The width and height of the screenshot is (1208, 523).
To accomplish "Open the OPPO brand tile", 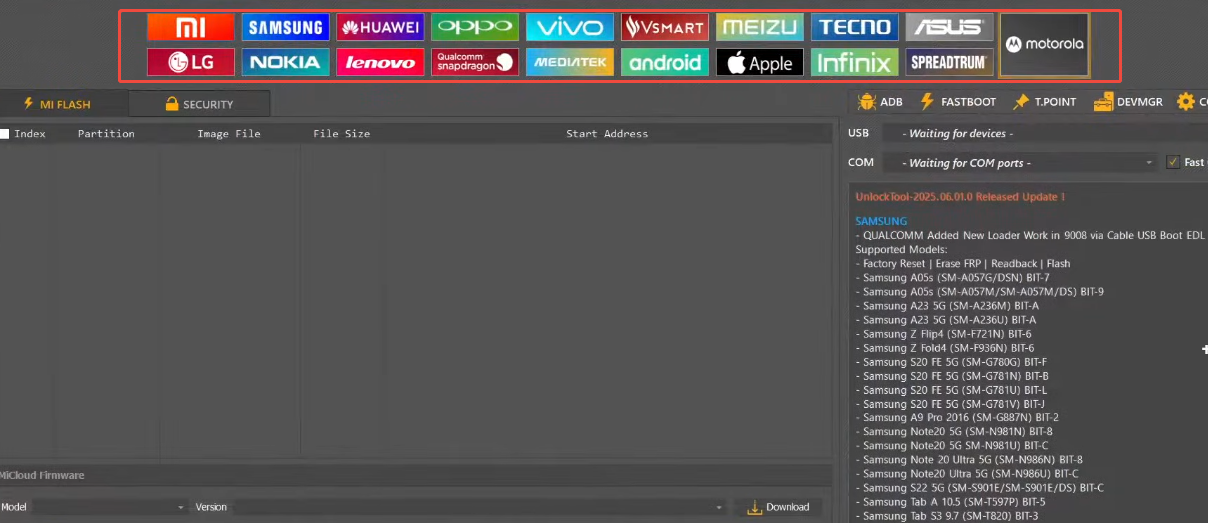I will coord(475,27).
